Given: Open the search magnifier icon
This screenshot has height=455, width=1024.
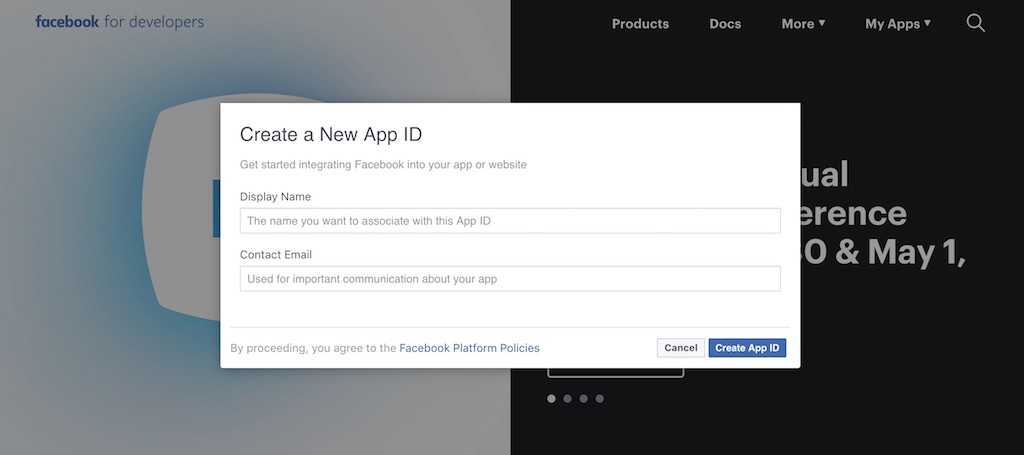Looking at the screenshot, I should coord(975,24).
